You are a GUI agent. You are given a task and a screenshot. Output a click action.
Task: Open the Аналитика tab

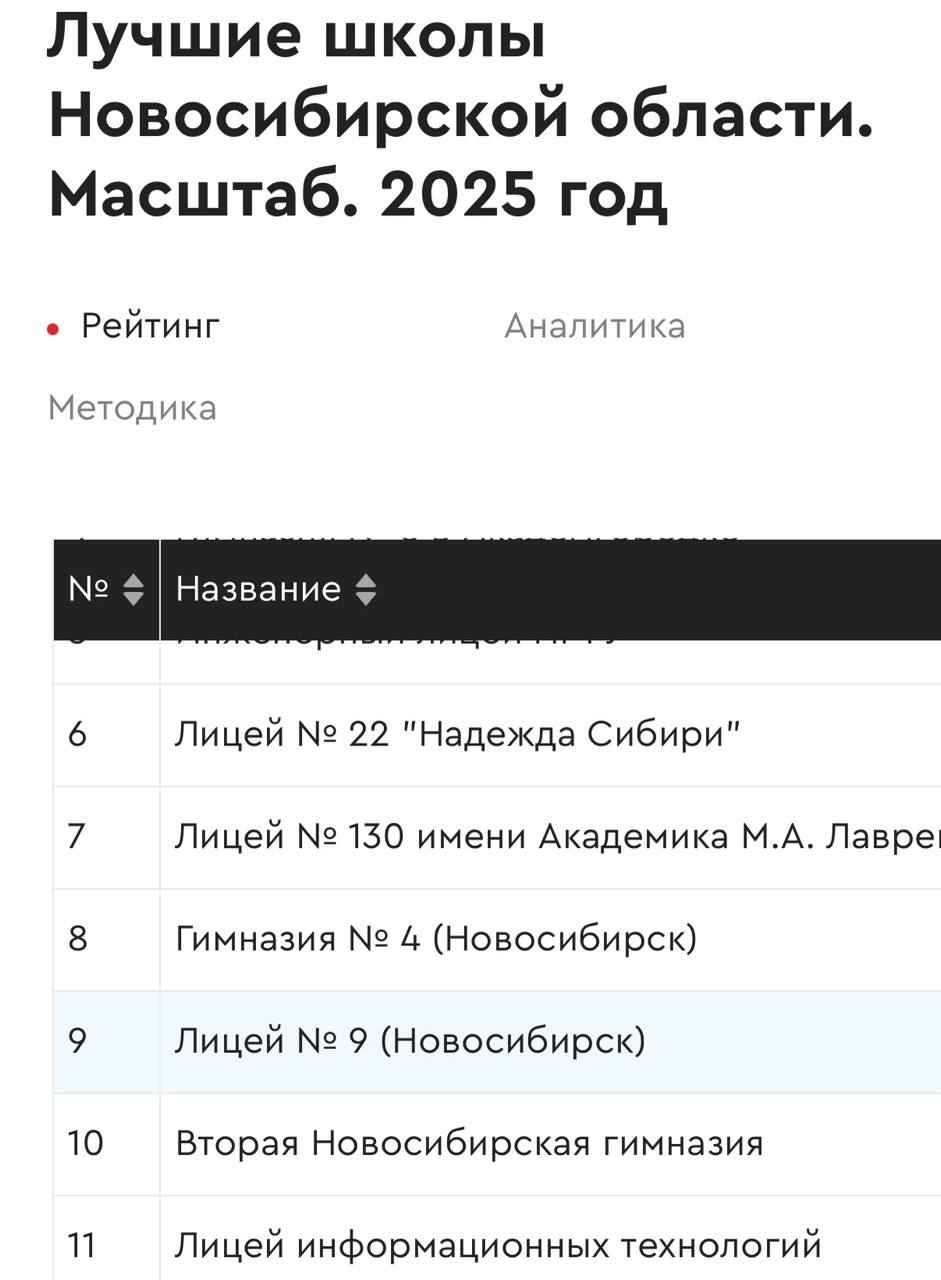point(595,326)
